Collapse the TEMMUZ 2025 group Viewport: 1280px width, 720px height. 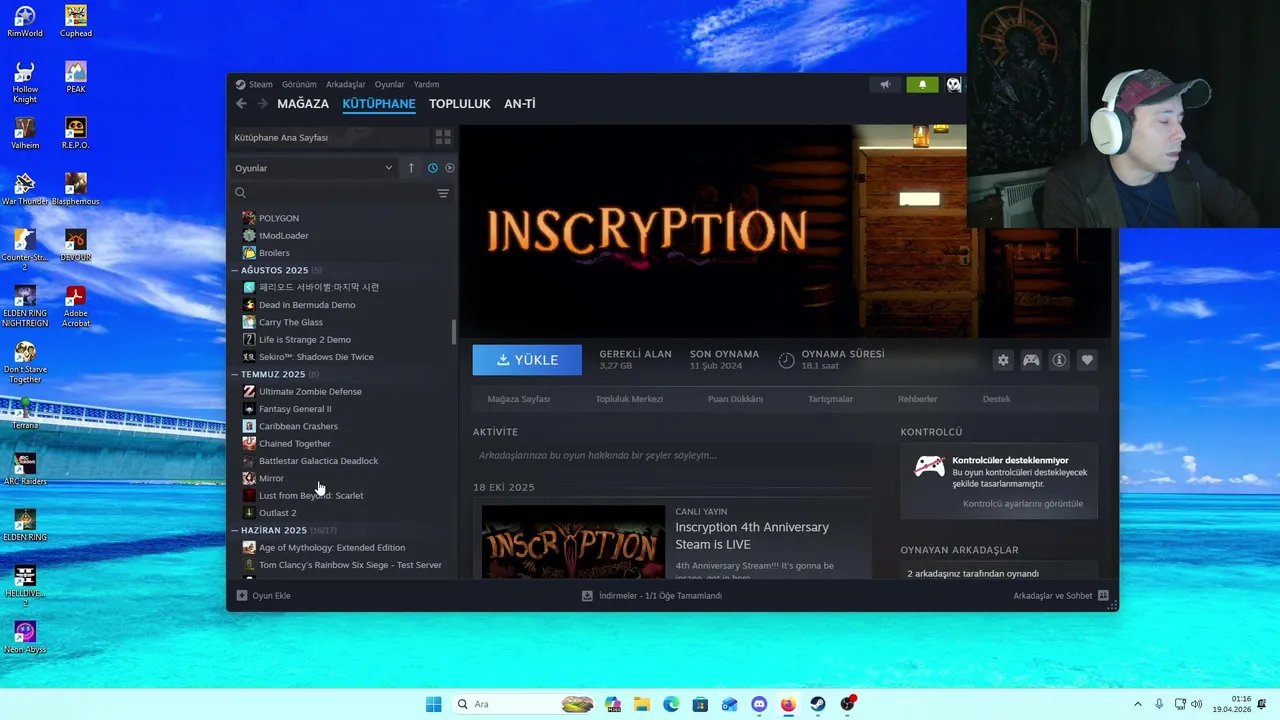coord(235,374)
